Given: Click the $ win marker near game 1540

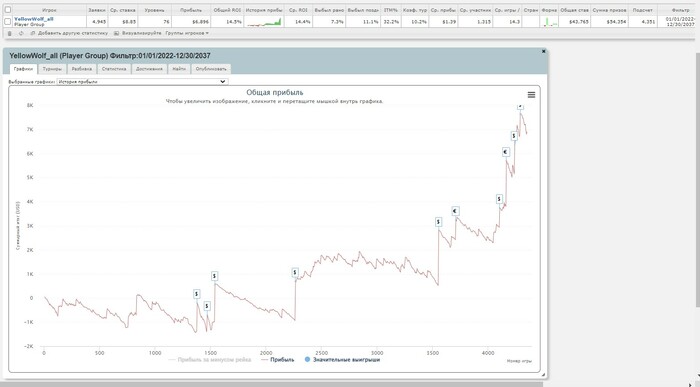Looking at the screenshot, I should pyautogui.click(x=214, y=276).
